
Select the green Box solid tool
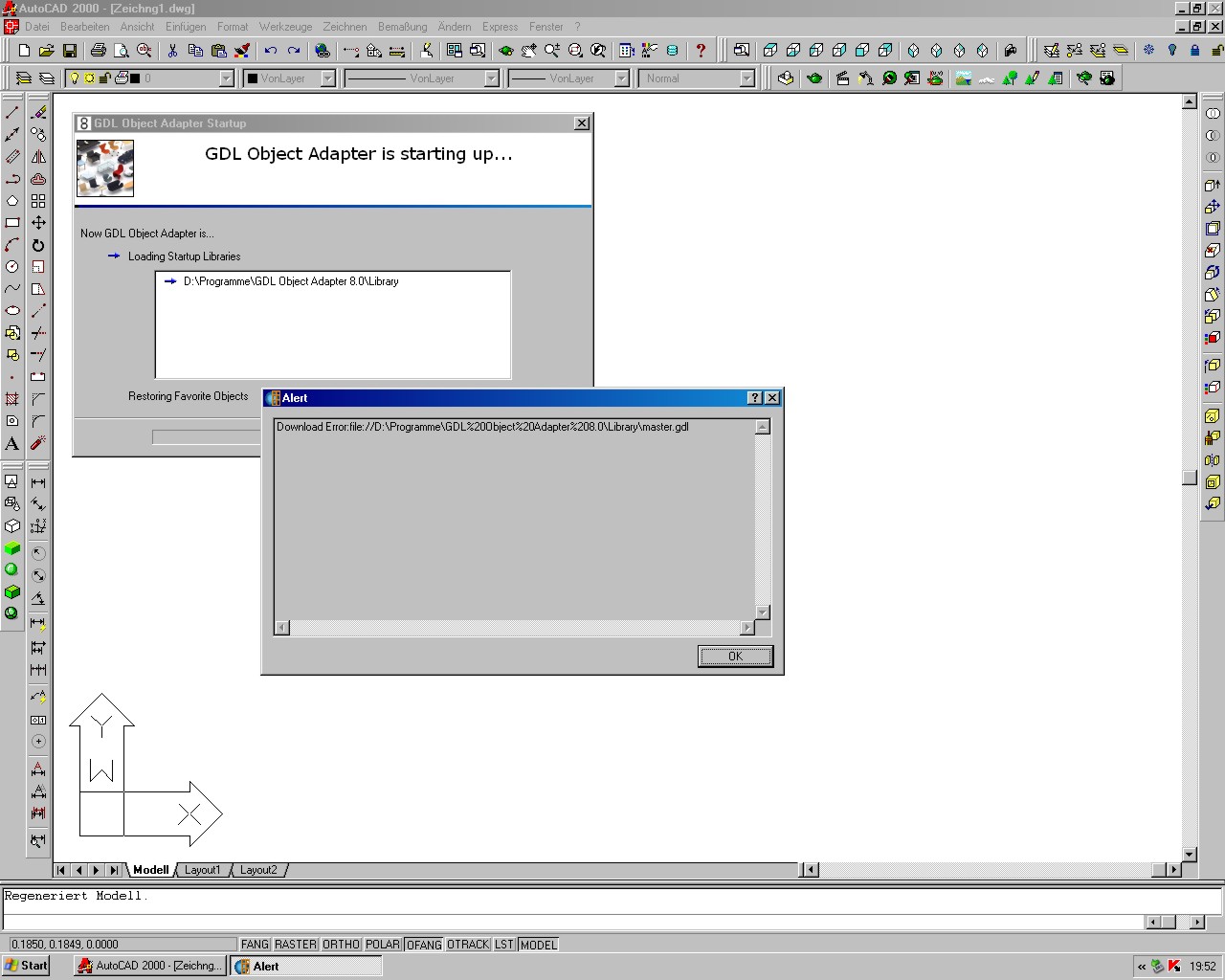pyautogui.click(x=12, y=548)
